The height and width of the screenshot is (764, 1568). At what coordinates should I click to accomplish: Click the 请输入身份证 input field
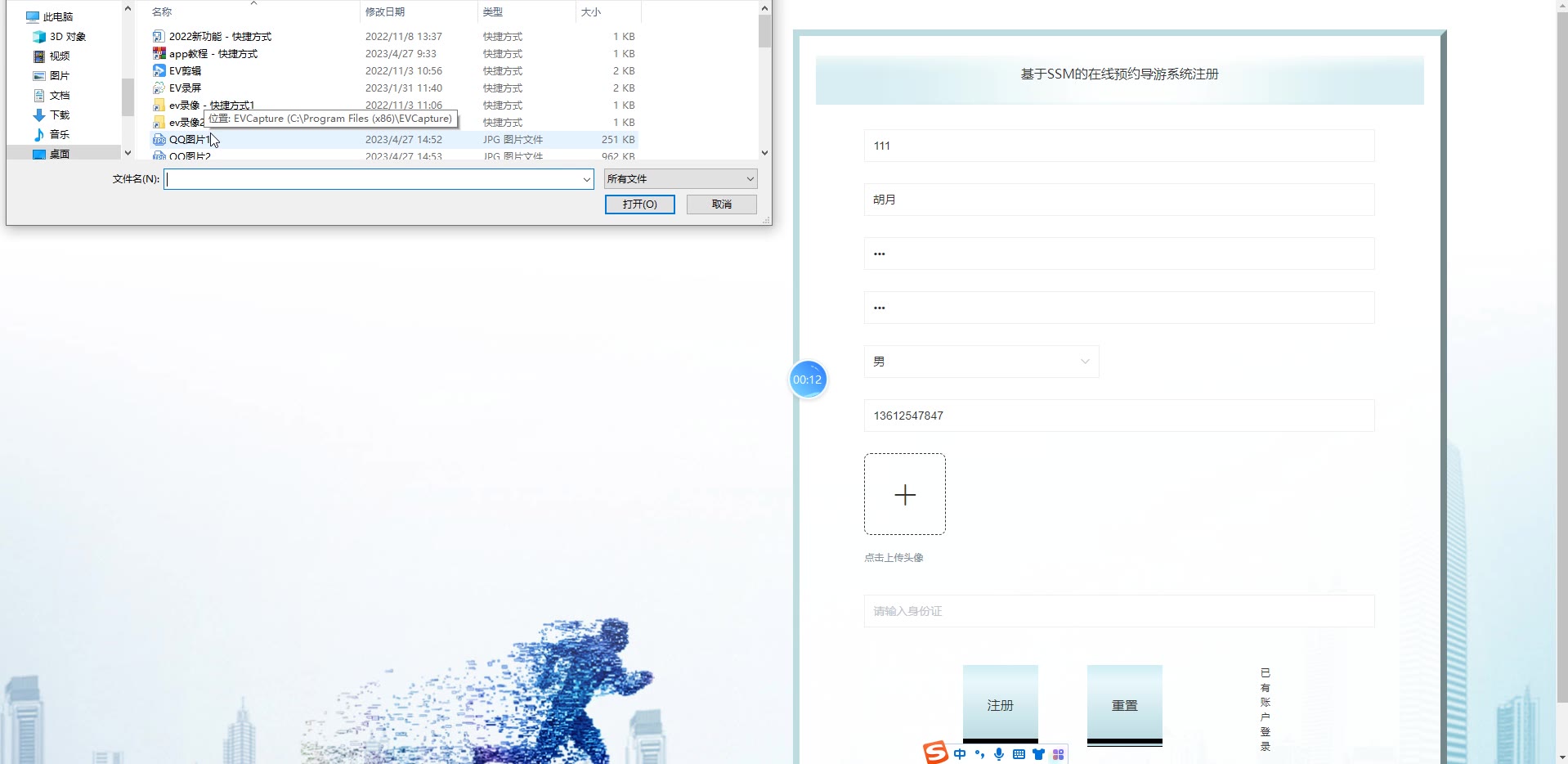(1118, 611)
